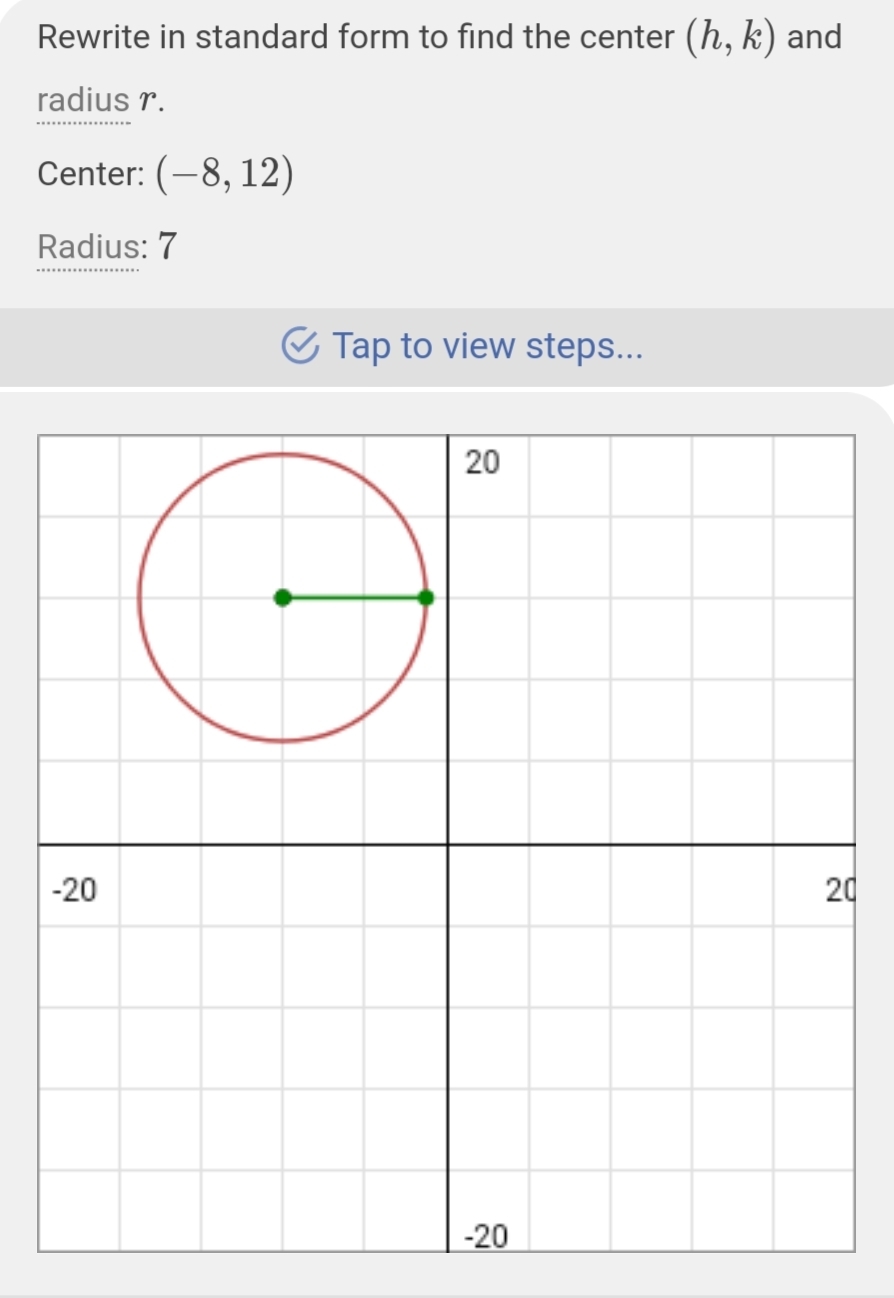Viewport: 894px width, 1298px height.
Task: Click the green radius endpoint on the circle
Action: (x=426, y=598)
